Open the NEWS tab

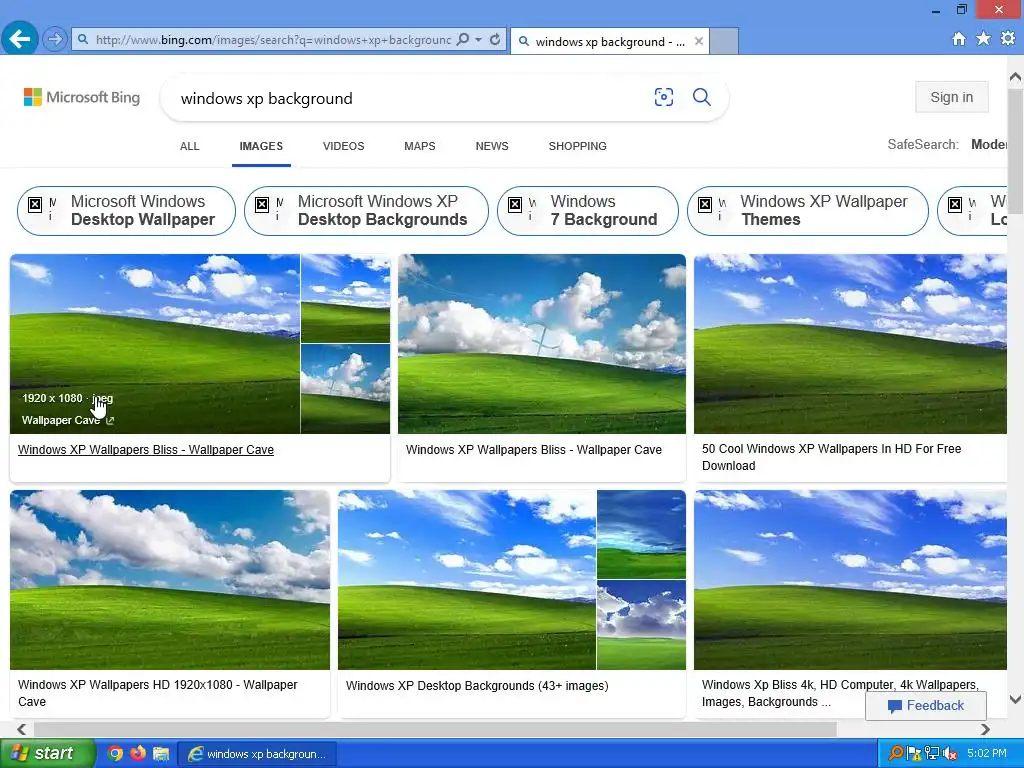pos(492,146)
